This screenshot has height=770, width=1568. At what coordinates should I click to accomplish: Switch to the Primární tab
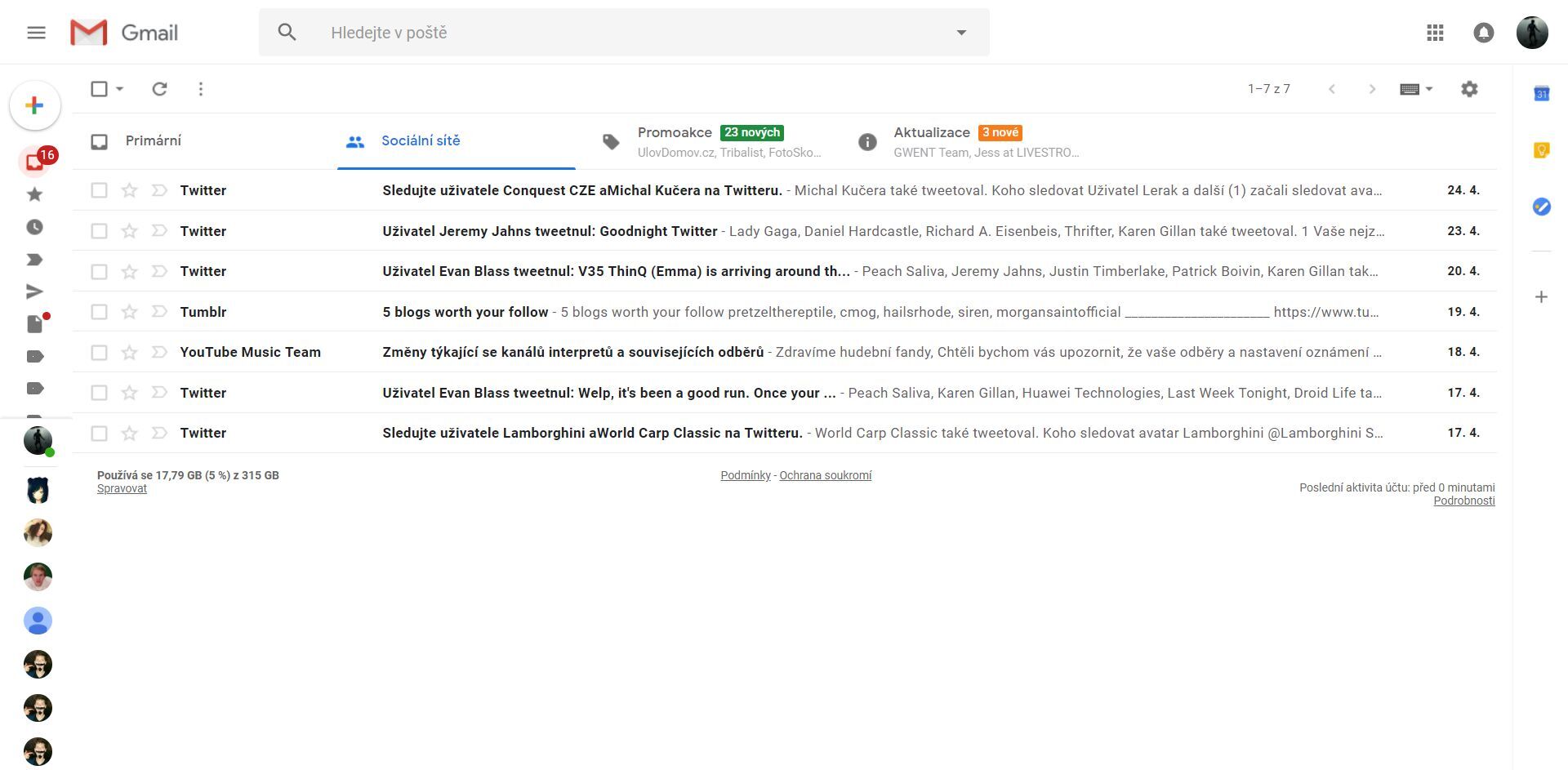tap(153, 140)
